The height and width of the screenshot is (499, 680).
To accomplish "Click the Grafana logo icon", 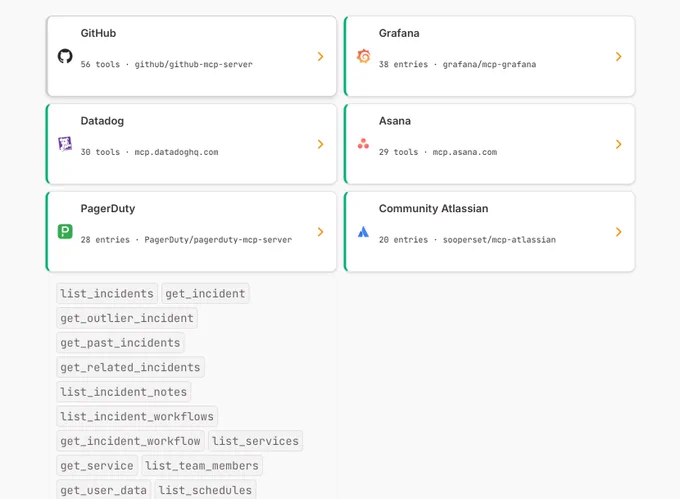I will coord(363,56).
